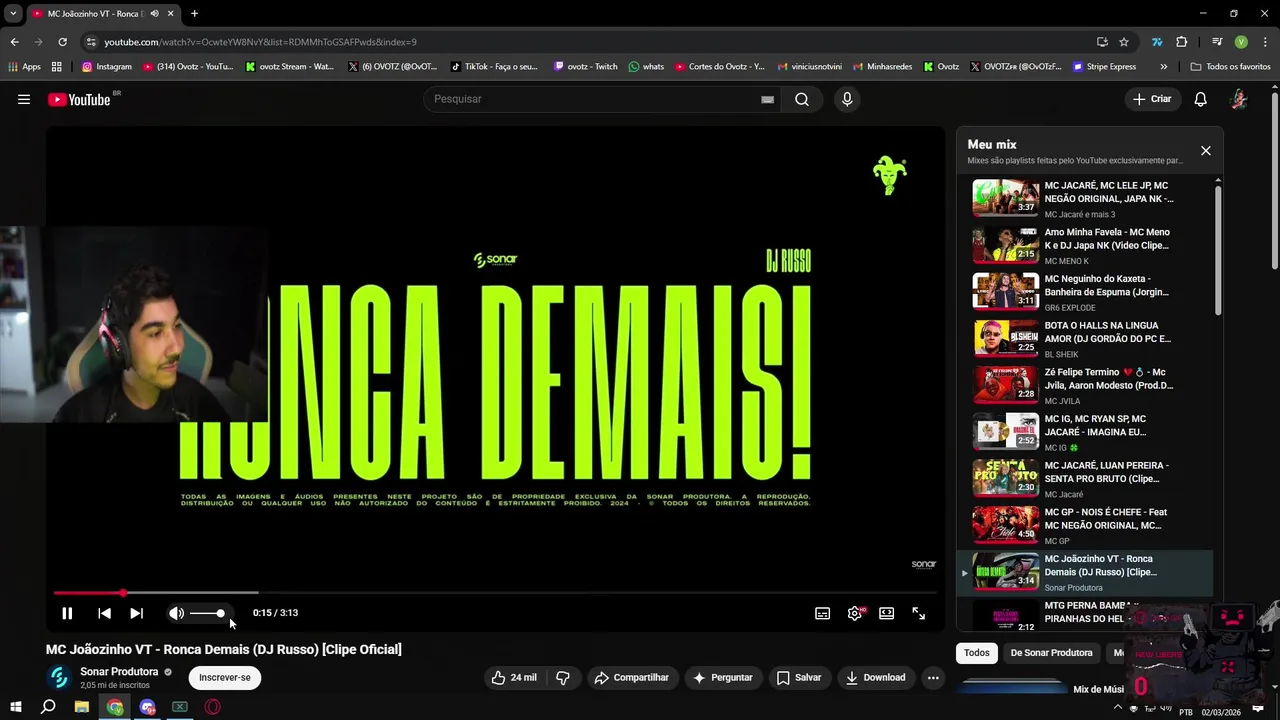Screen dimensions: 1280x720
Task: Click the magnifier search button
Action: click(x=802, y=99)
